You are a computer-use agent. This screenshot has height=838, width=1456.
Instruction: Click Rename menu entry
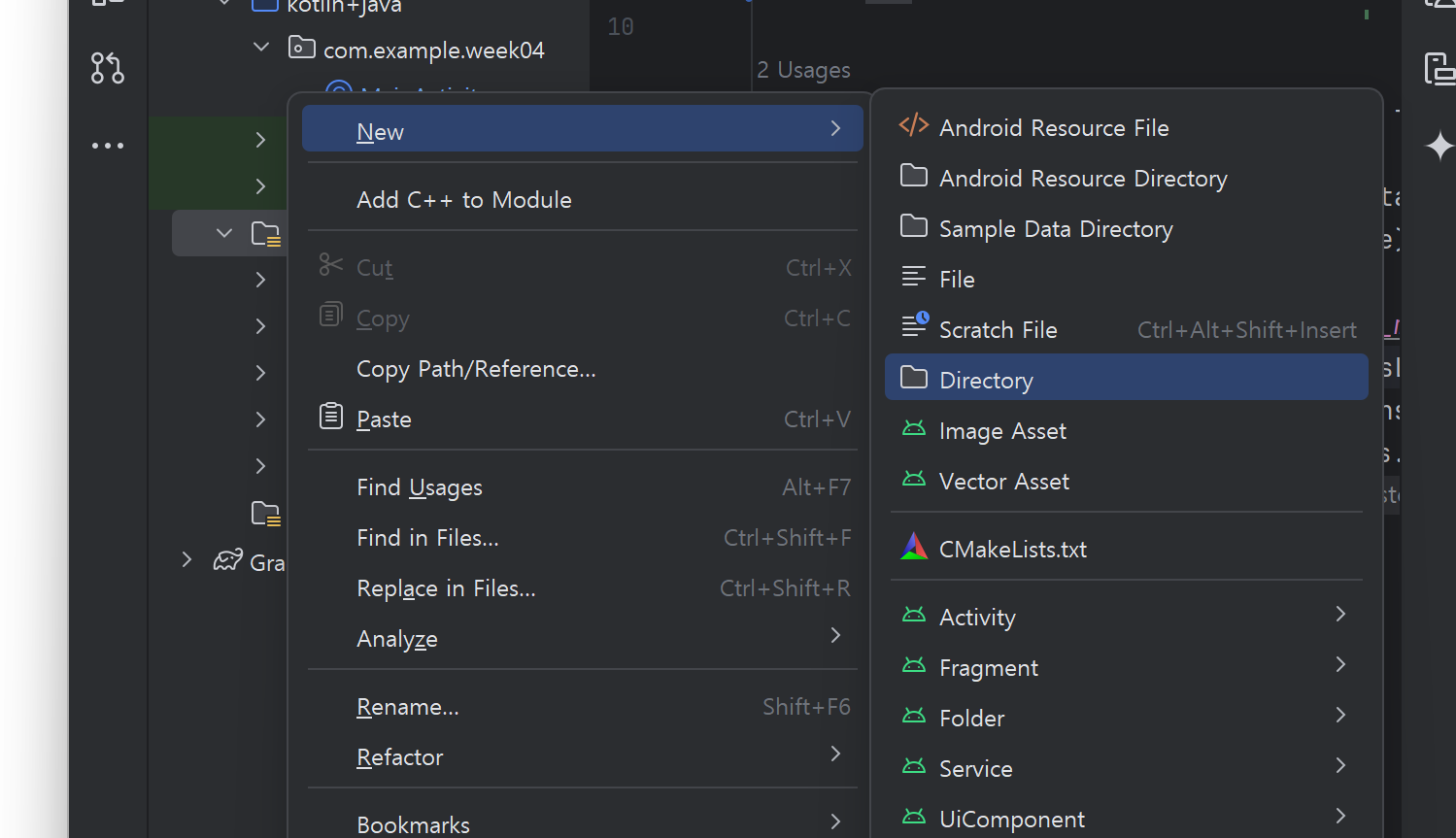(x=408, y=707)
